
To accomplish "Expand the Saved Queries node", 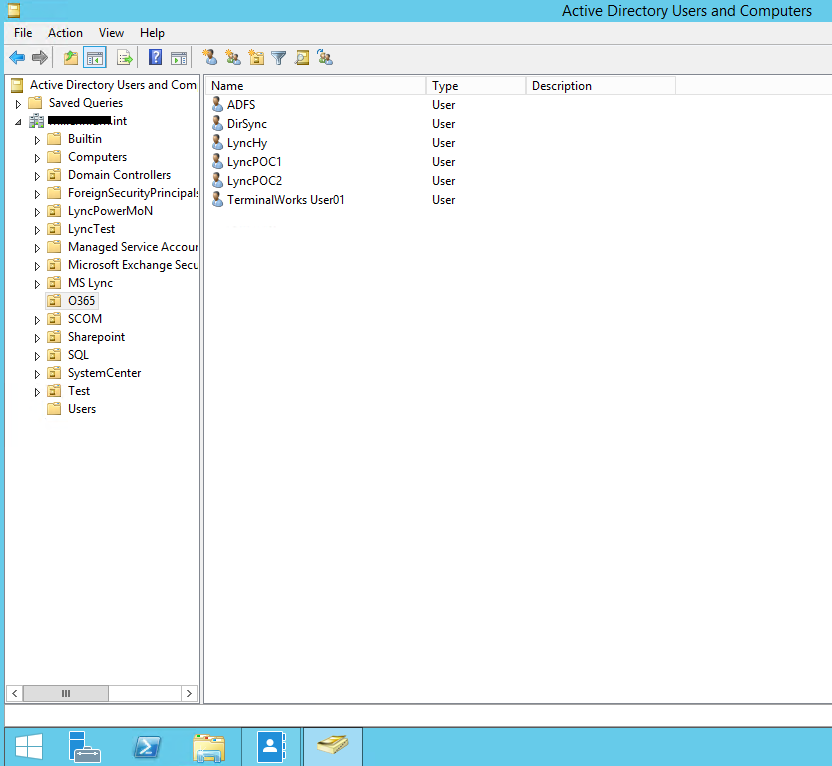I will tap(19, 104).
